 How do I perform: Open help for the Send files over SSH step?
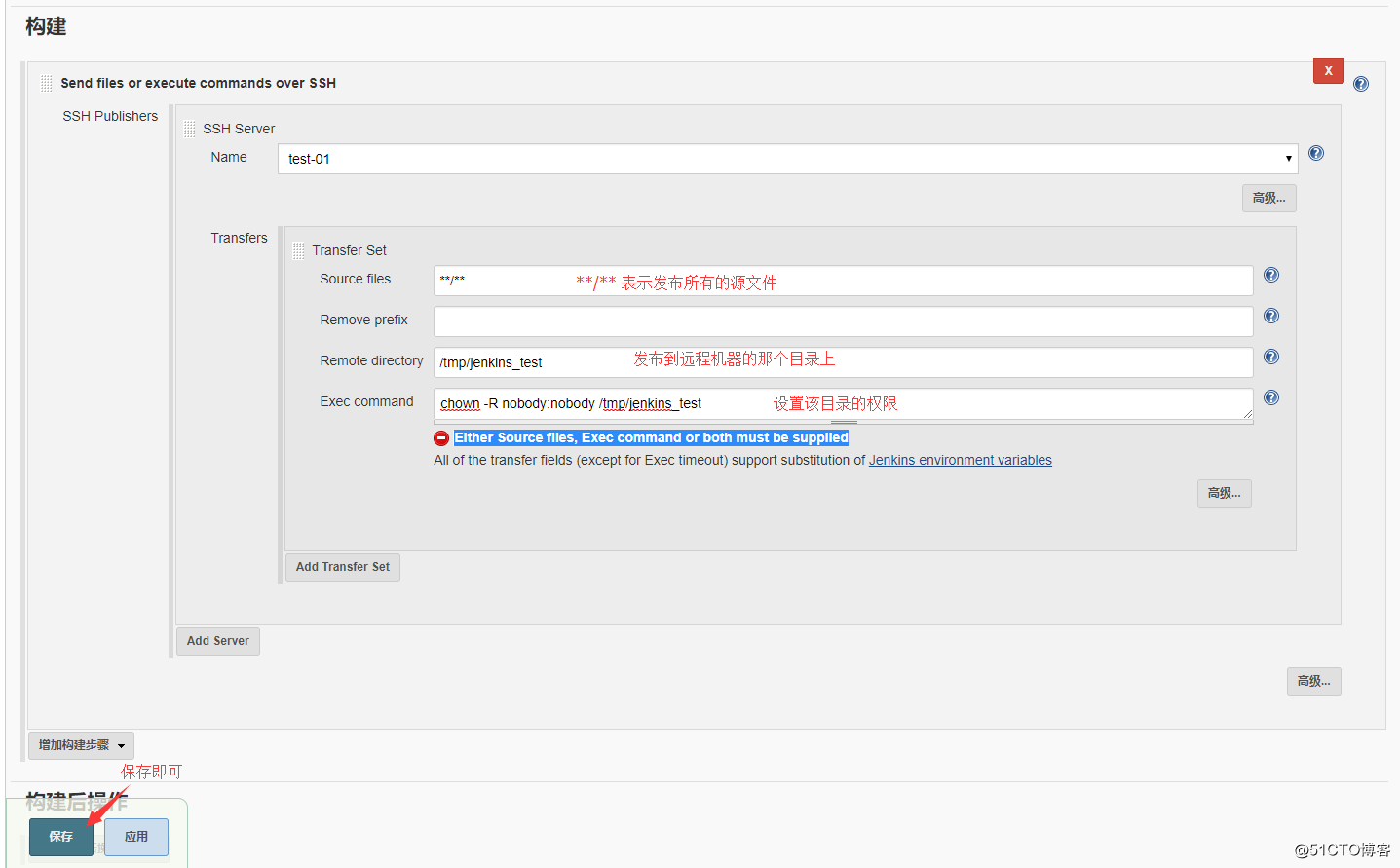[x=1361, y=84]
